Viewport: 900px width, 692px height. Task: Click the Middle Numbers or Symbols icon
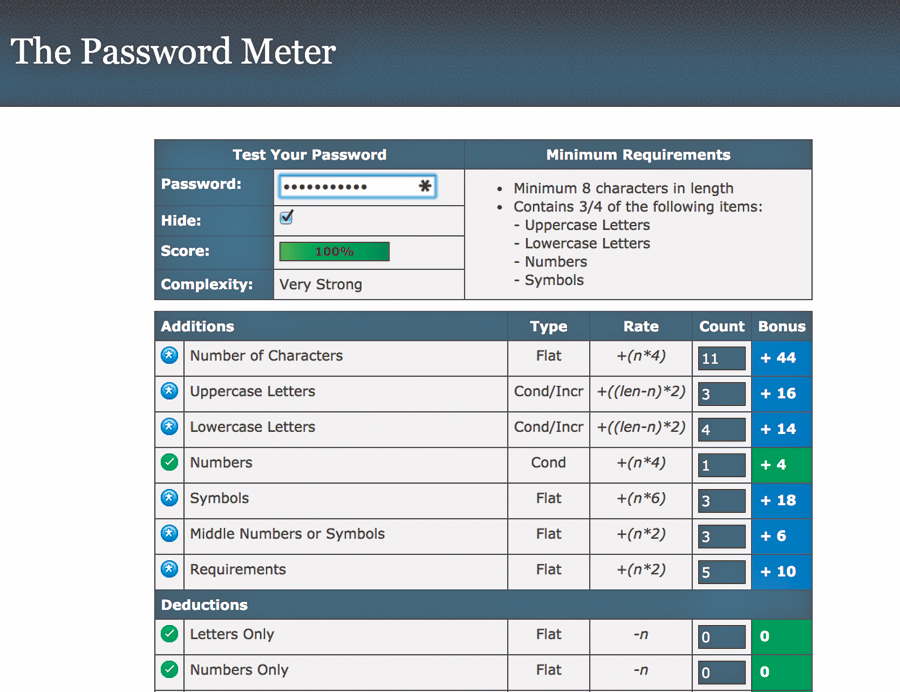pyautogui.click(x=169, y=534)
